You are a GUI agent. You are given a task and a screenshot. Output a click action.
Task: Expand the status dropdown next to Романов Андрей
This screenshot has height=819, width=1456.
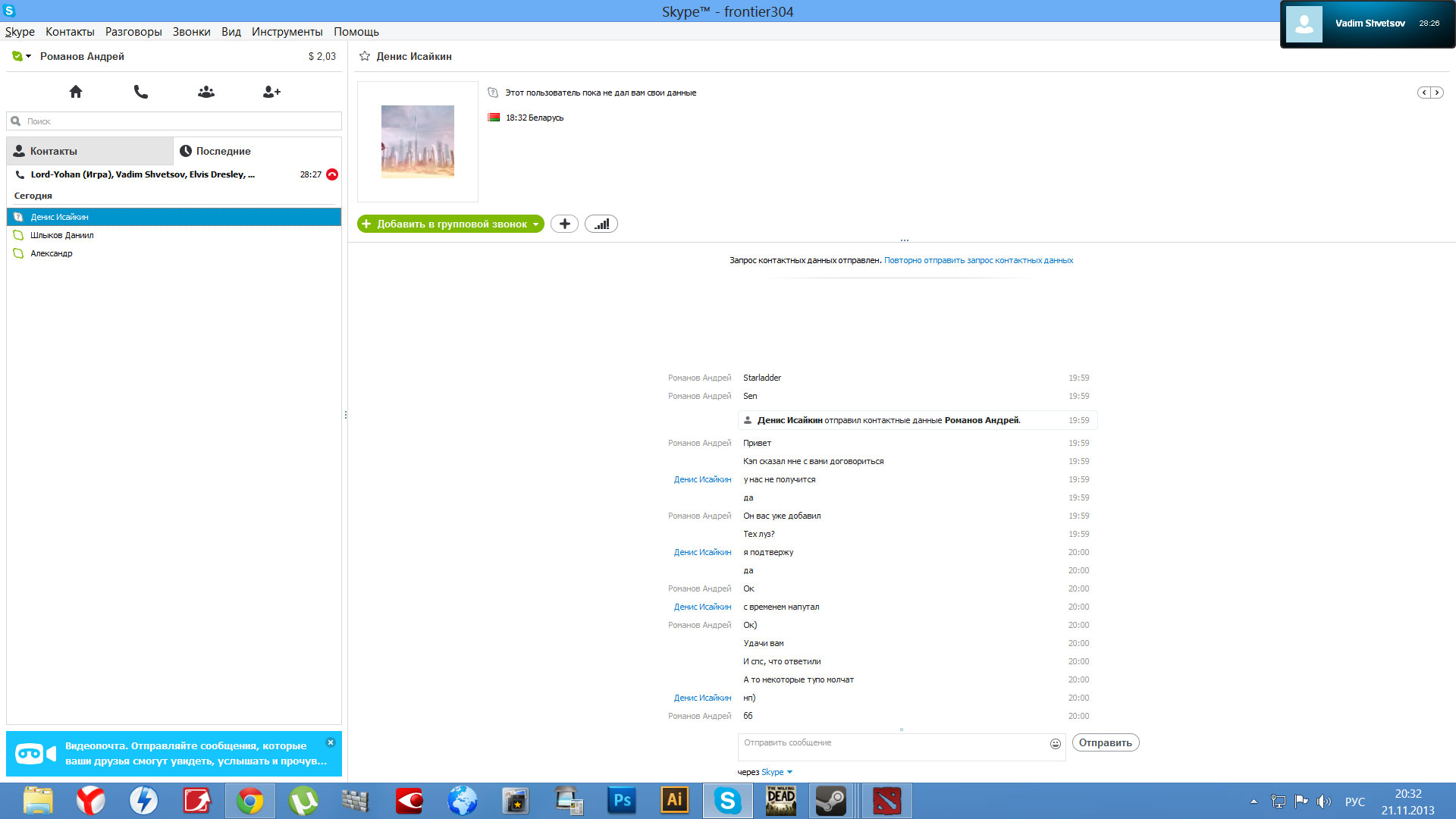click(28, 56)
